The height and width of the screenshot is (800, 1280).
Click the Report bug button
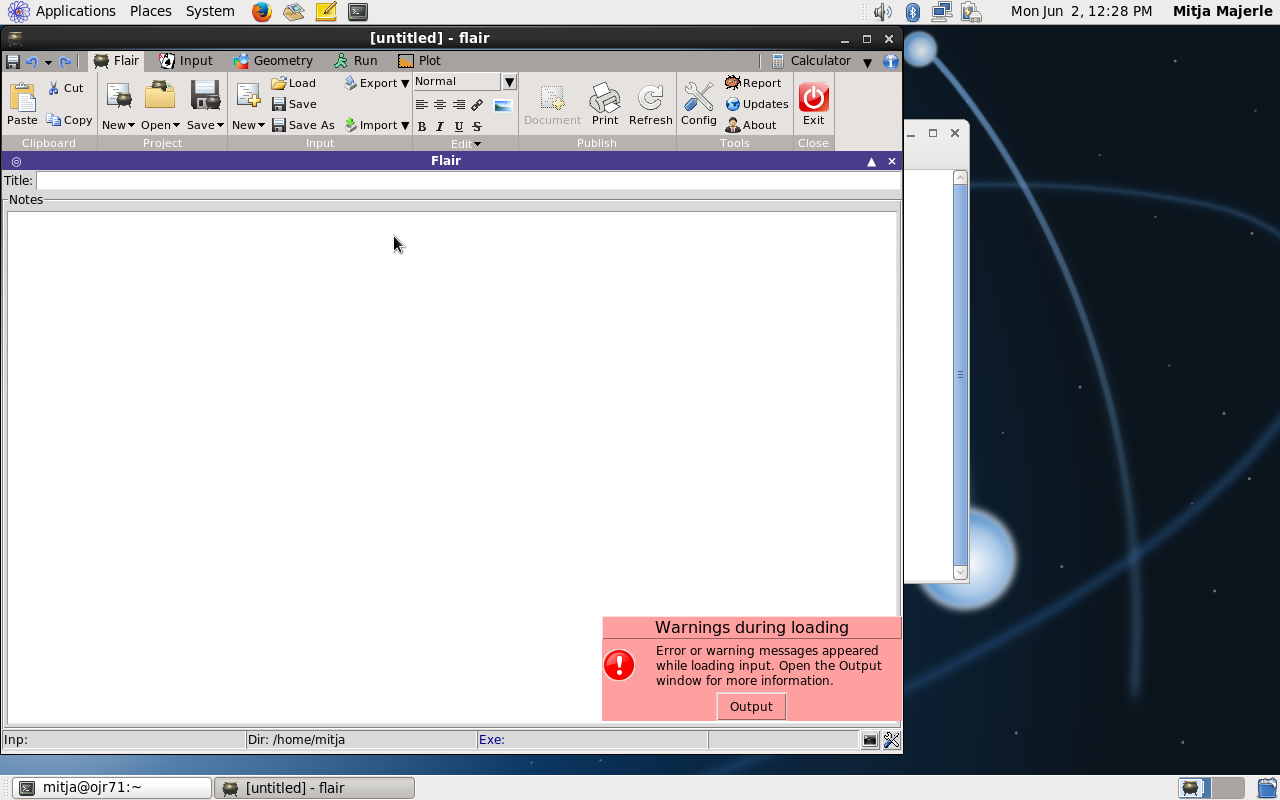[753, 83]
